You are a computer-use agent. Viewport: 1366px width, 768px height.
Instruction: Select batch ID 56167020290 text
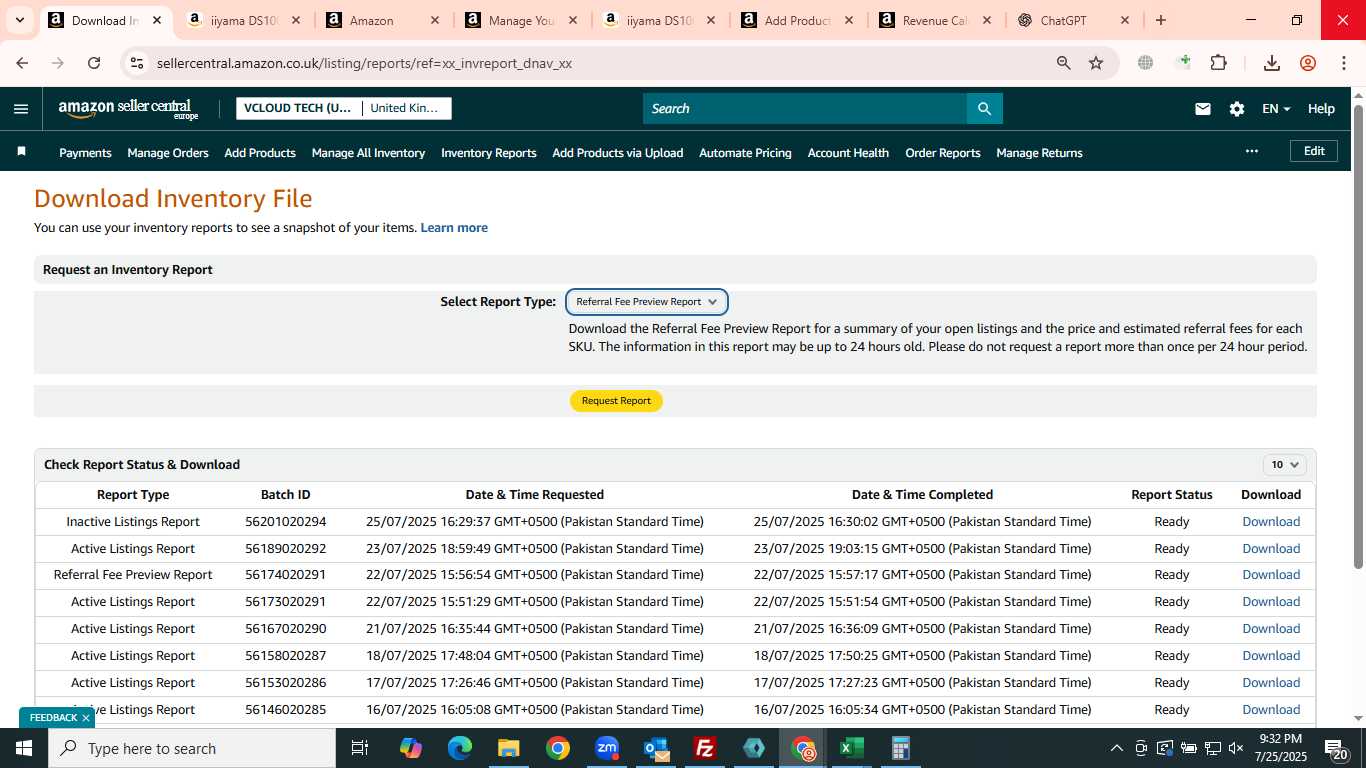285,629
